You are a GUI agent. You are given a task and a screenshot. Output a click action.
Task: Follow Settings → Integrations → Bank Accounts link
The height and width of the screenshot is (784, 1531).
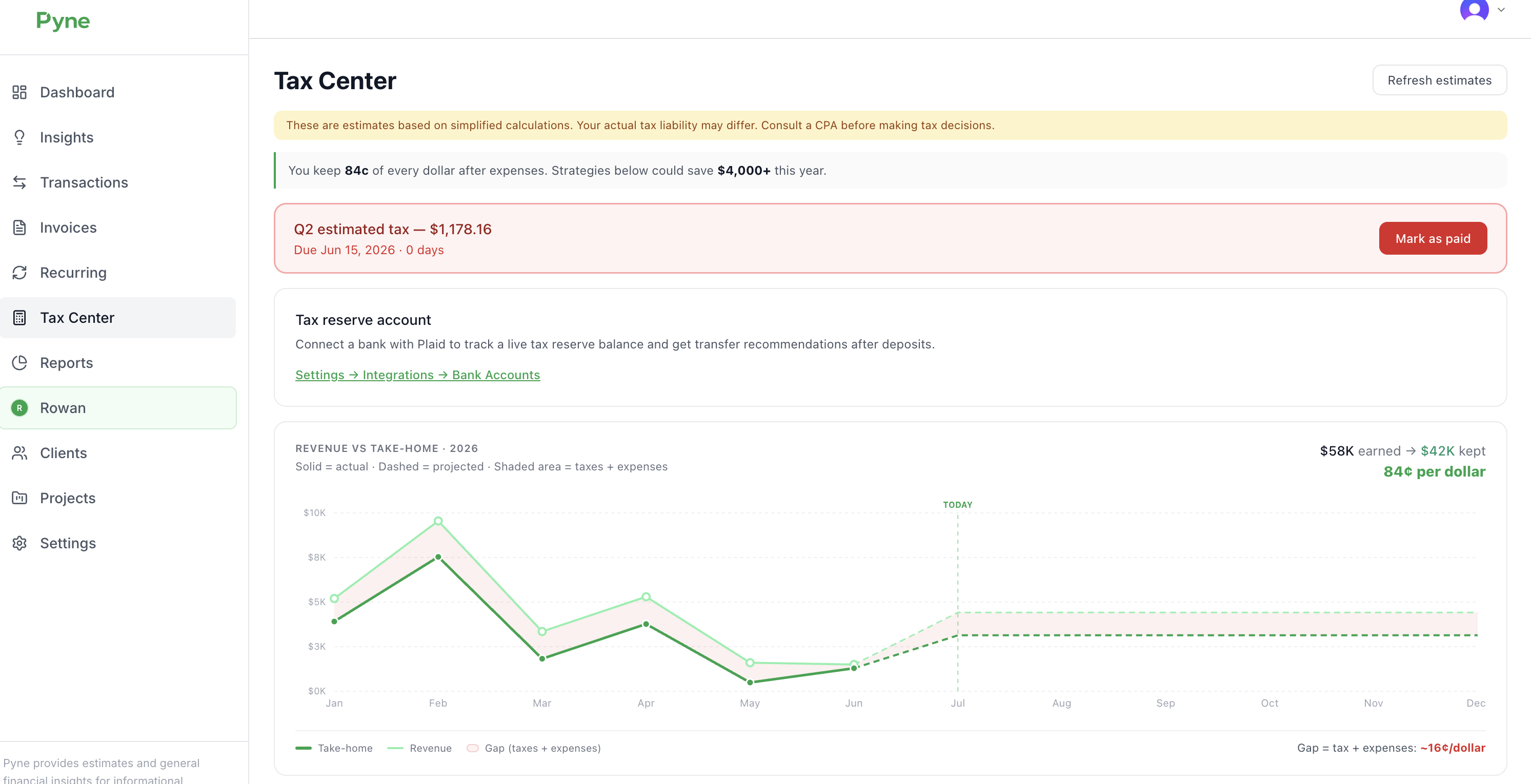coord(418,376)
